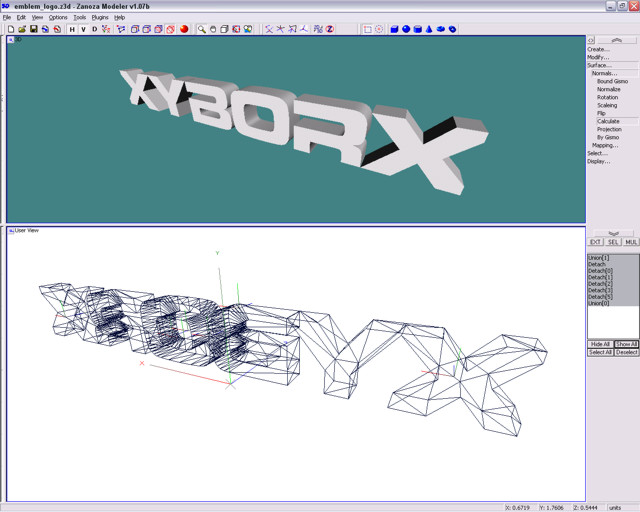Image resolution: width=640 pixels, height=512 pixels.
Task: Click the red render sphere icon
Action: [184, 29]
